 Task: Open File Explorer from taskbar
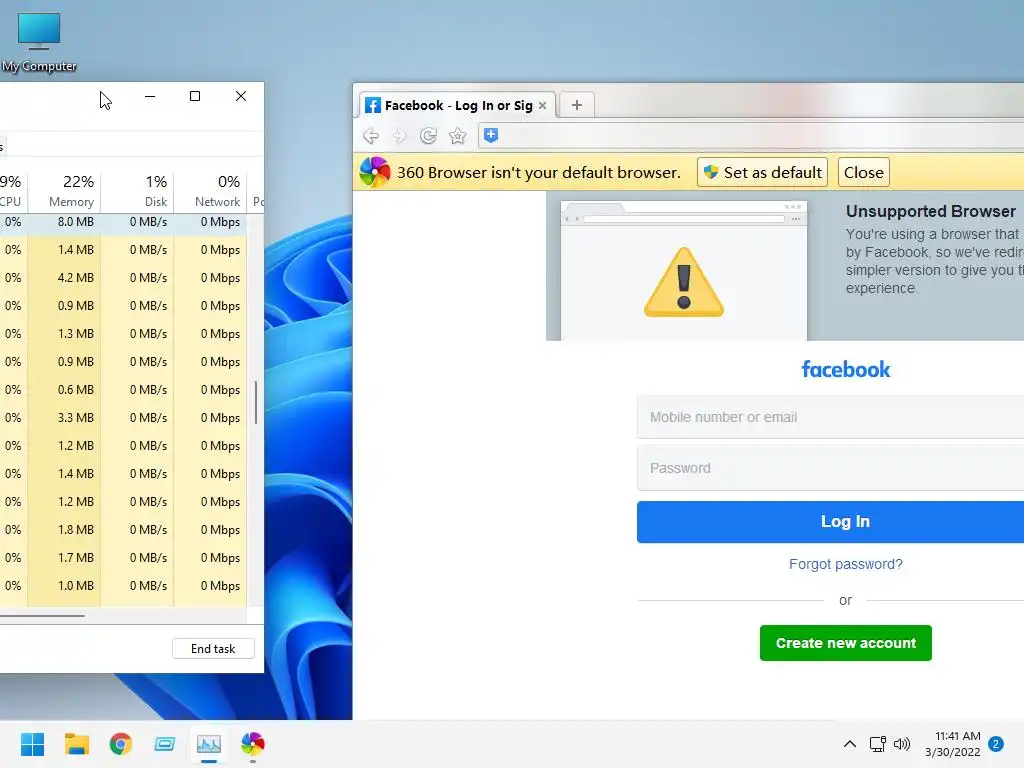point(76,744)
